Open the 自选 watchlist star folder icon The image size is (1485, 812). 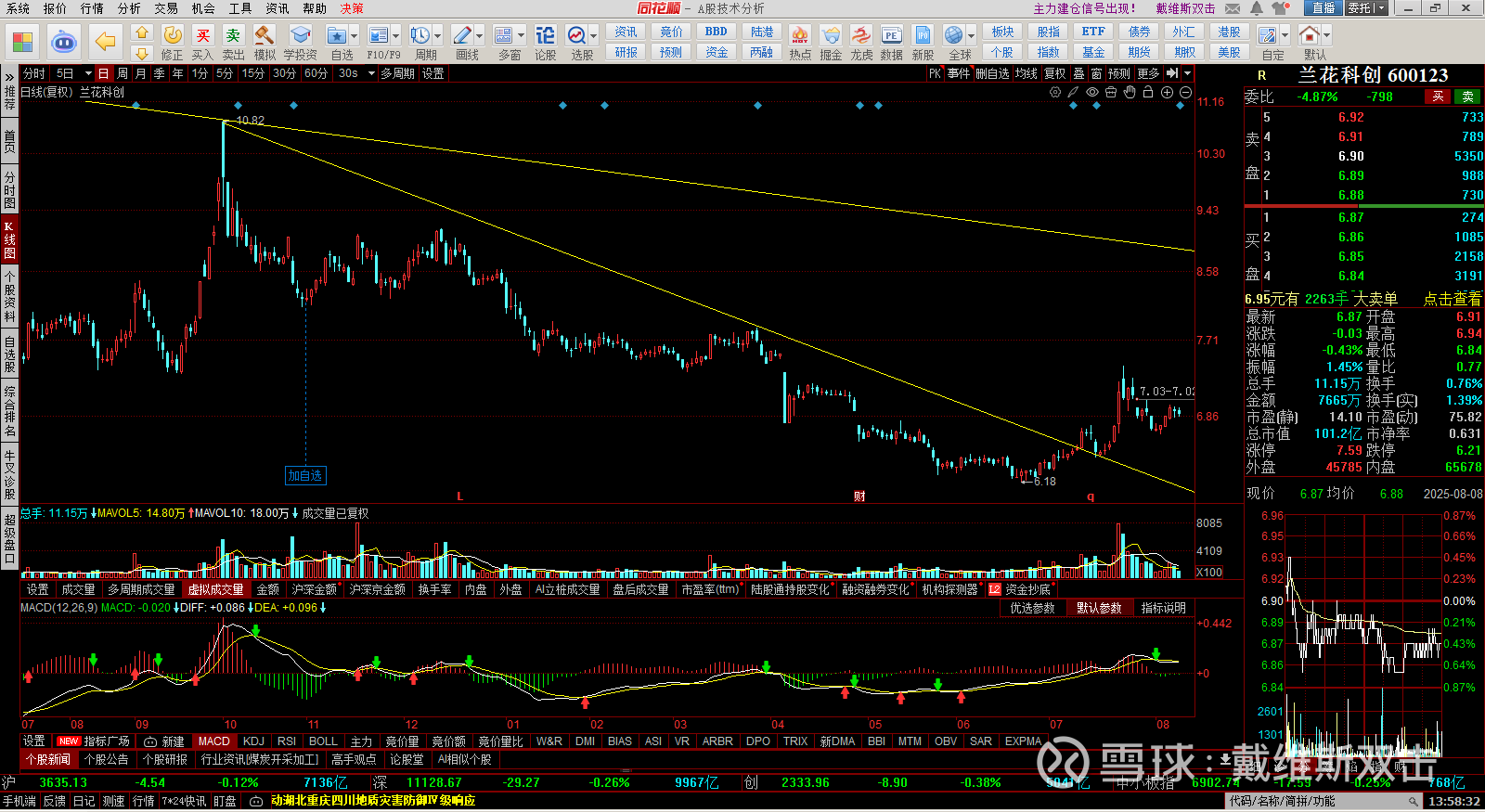coord(337,35)
